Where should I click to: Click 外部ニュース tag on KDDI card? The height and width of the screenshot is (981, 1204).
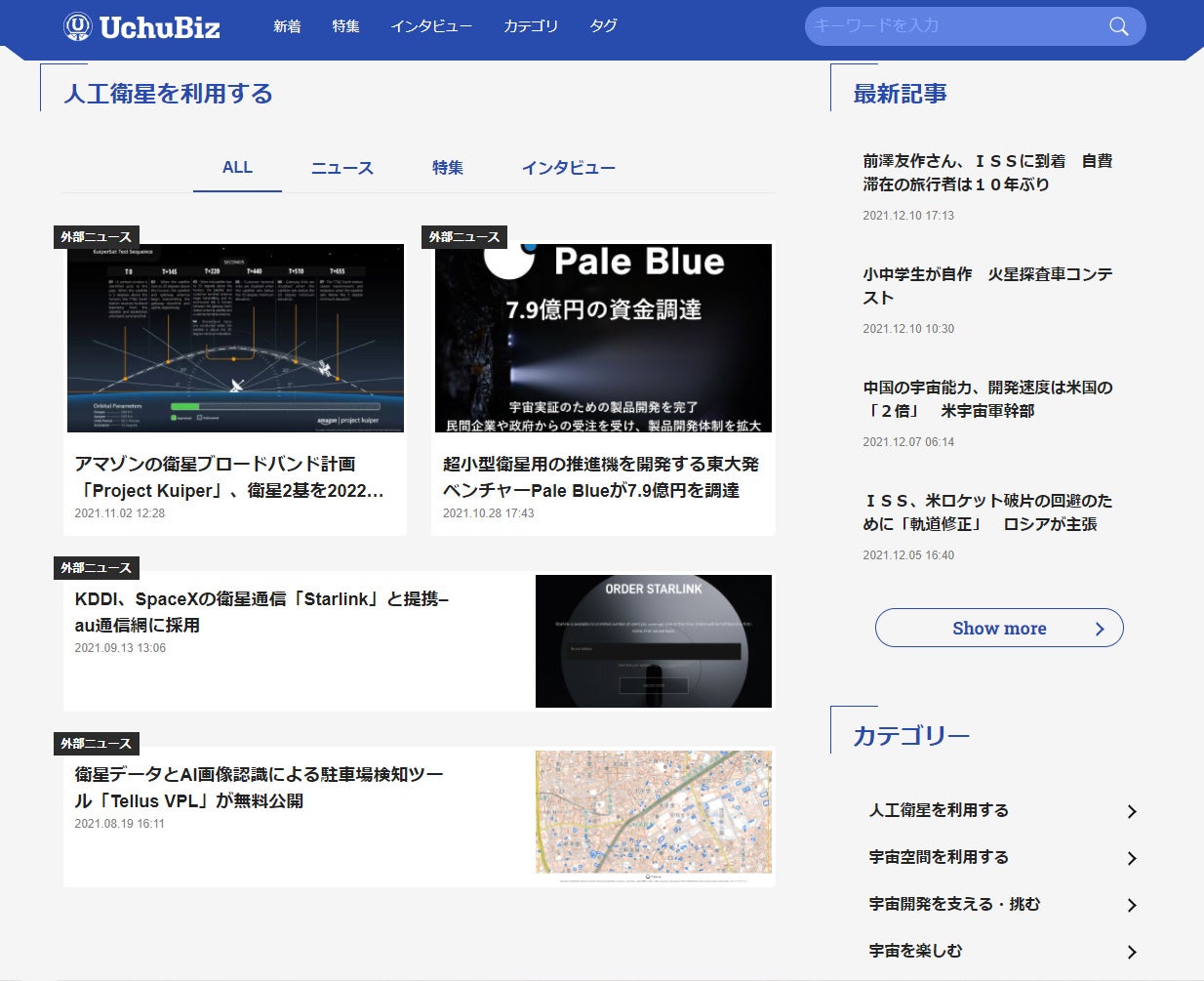coord(97,568)
